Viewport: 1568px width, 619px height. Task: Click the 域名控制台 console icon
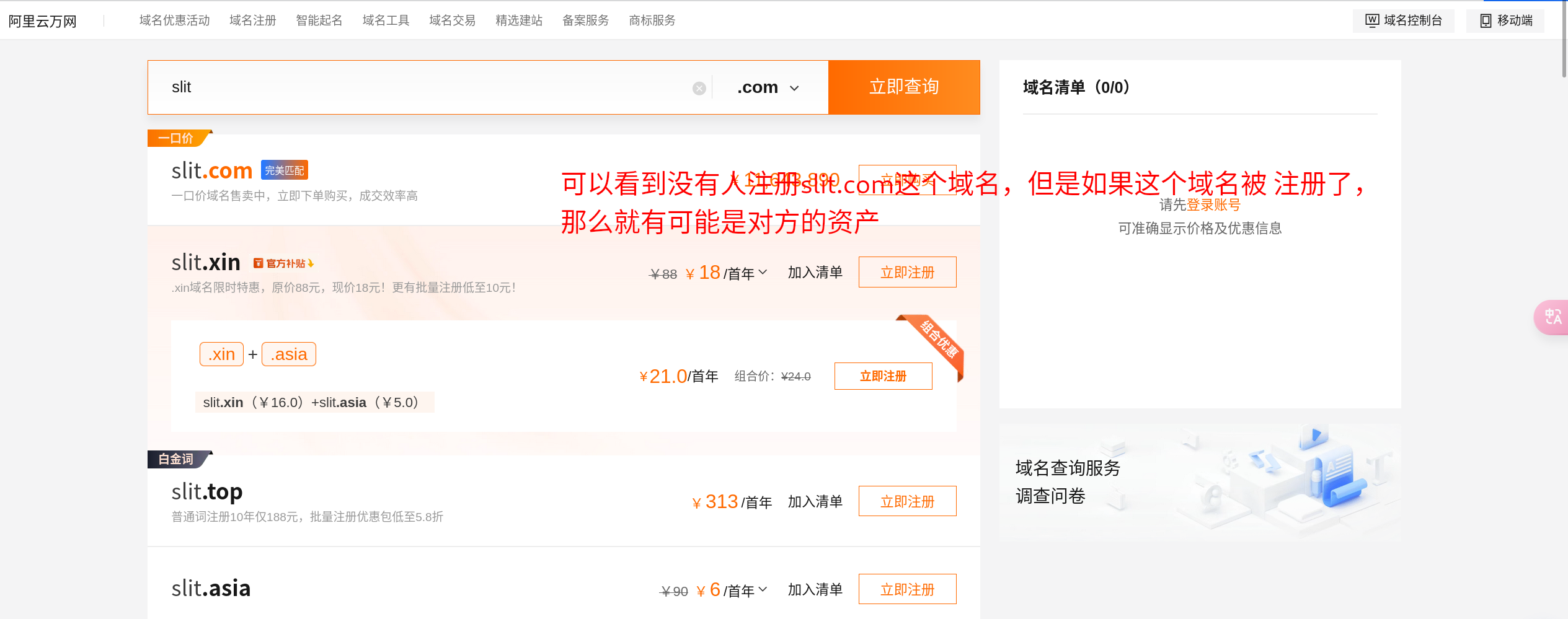click(x=1372, y=20)
